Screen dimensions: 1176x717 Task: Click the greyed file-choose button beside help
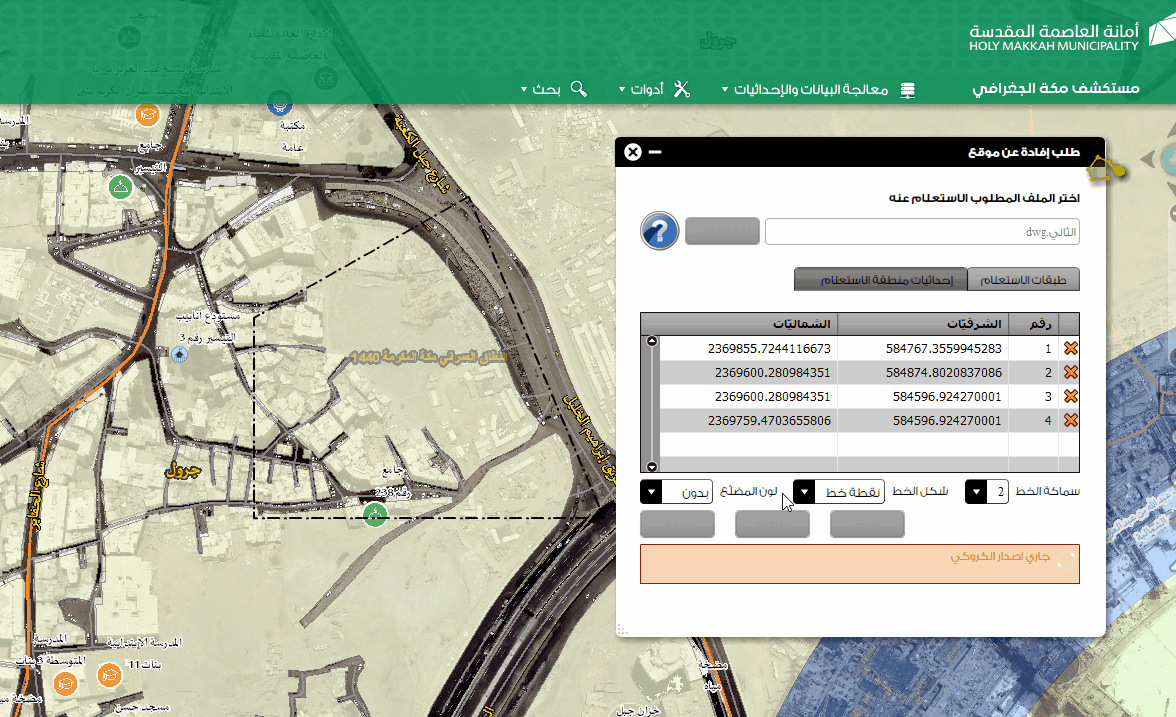(722, 231)
